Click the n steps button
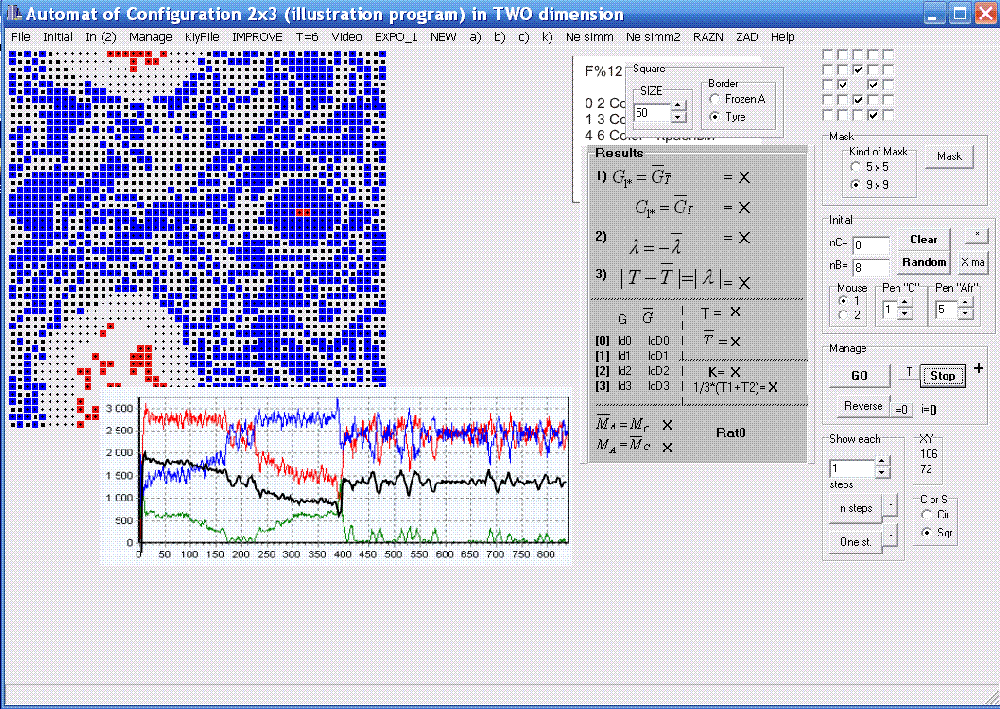 click(856, 508)
